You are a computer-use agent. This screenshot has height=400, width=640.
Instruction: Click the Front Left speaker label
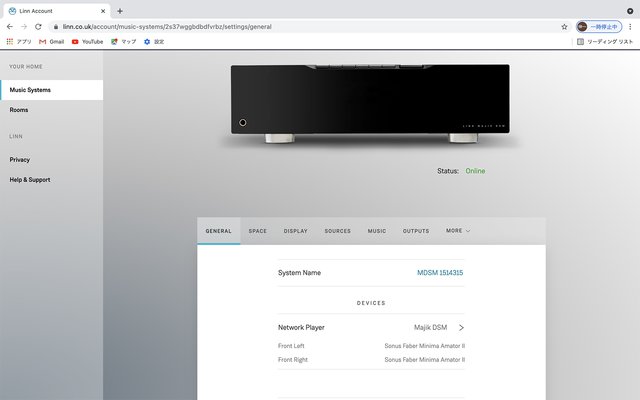pos(291,346)
